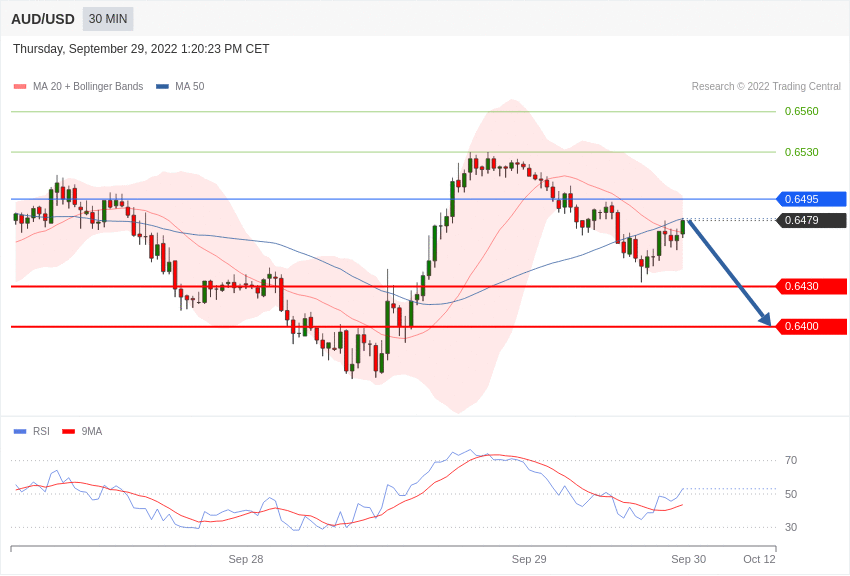This screenshot has width=850, height=576.
Task: Click the 0.6430 support price tag
Action: click(812, 286)
